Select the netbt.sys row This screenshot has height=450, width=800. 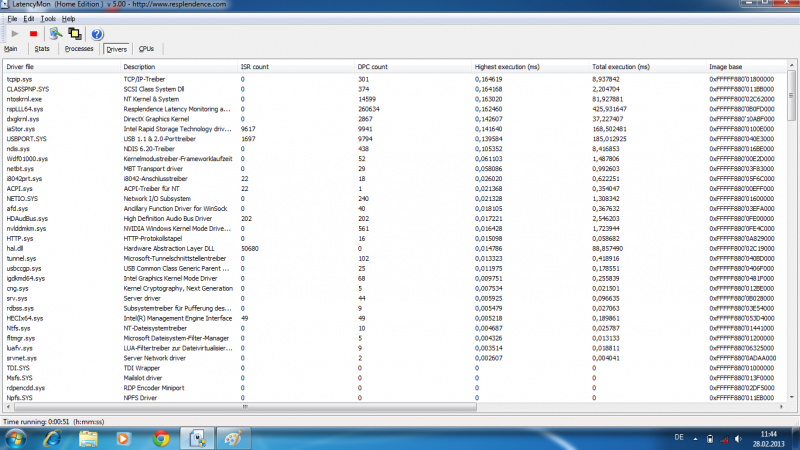(x=395, y=169)
